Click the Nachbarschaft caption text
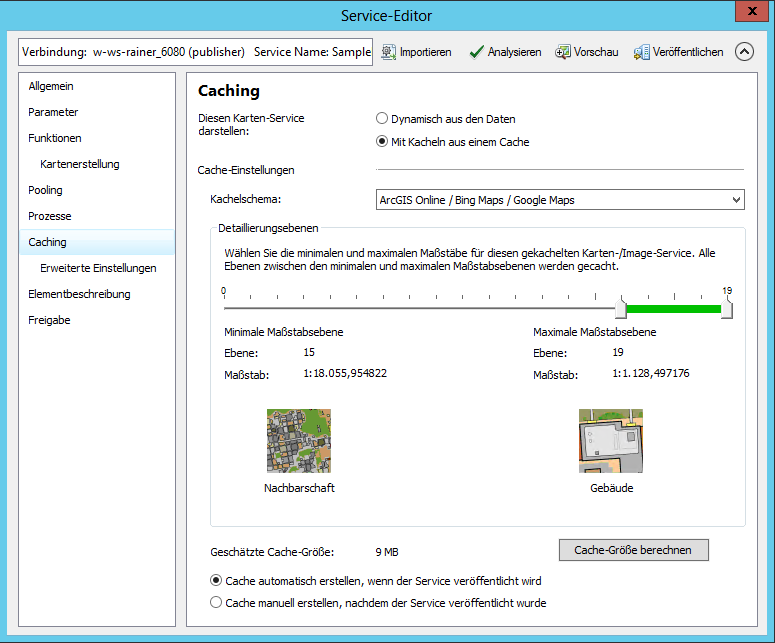775x643 pixels. [299, 488]
